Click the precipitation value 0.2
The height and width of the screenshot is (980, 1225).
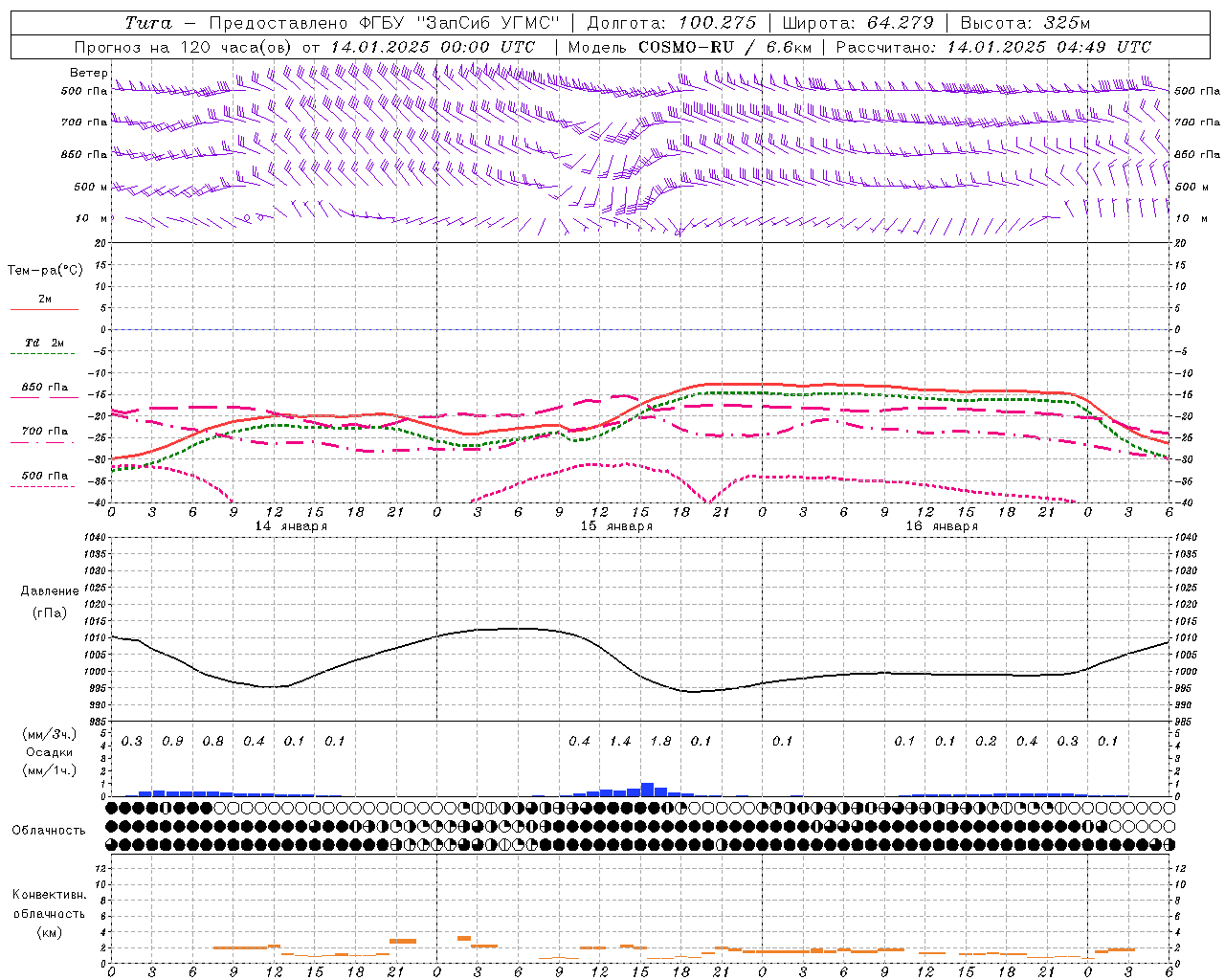[986, 742]
